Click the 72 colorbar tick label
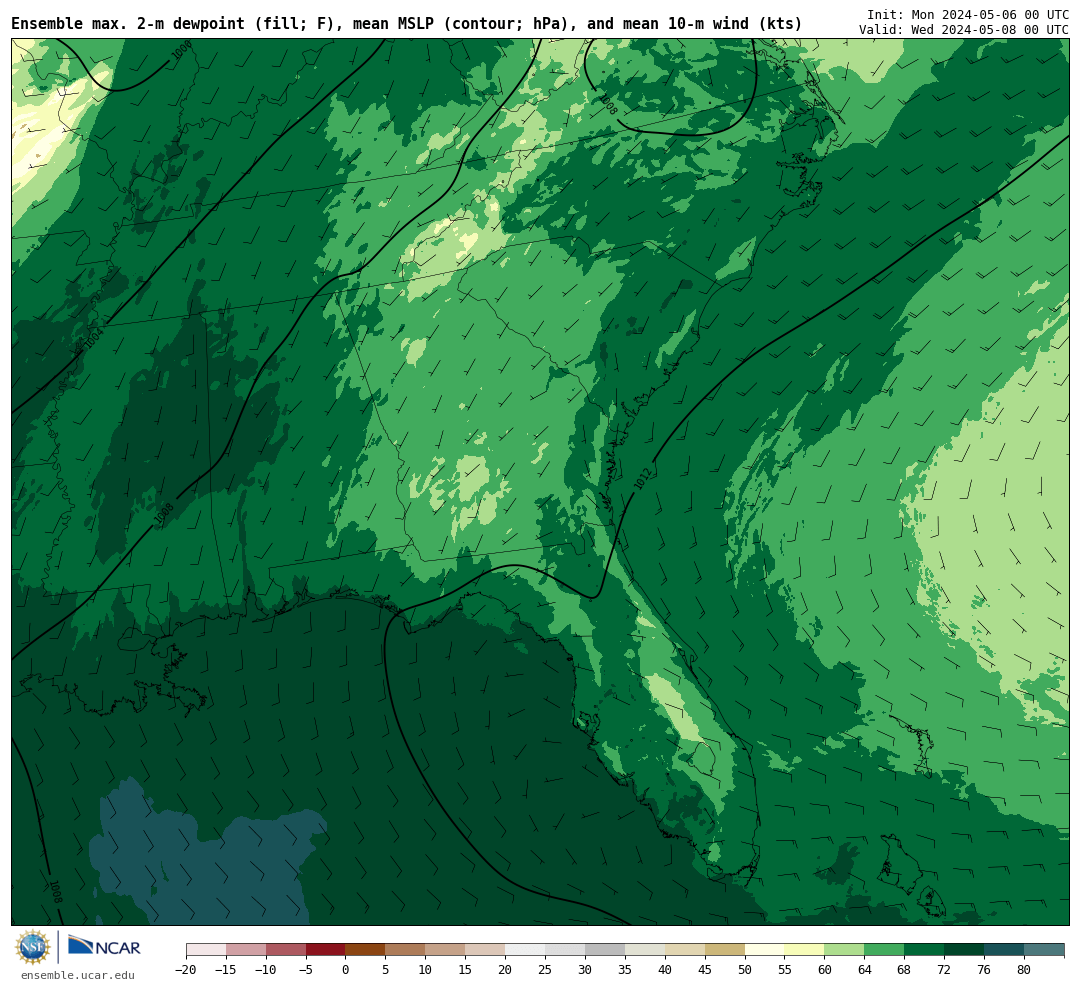This screenshot has height=988, width=1080. 945,969
